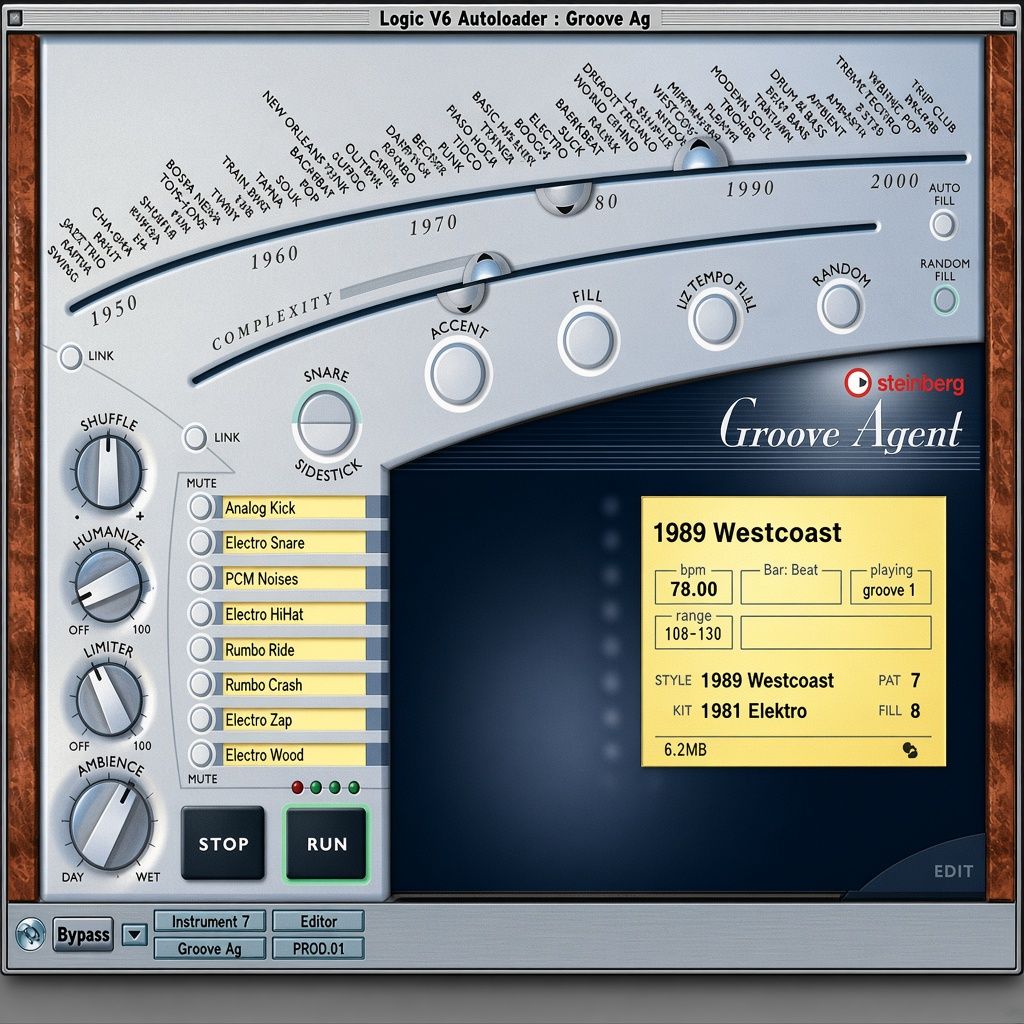
Task: Click the Bar: Beat display field
Action: (791, 587)
